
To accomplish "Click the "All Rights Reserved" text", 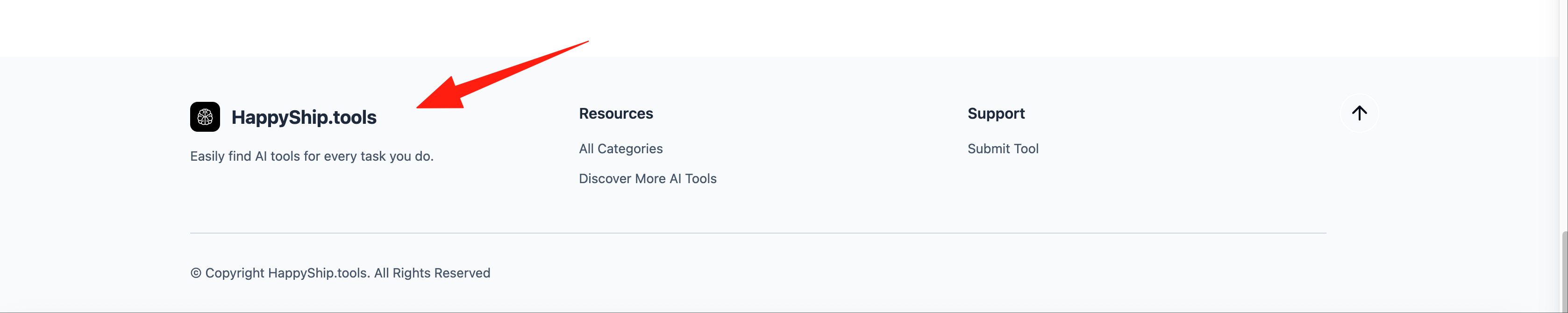I will [x=432, y=273].
